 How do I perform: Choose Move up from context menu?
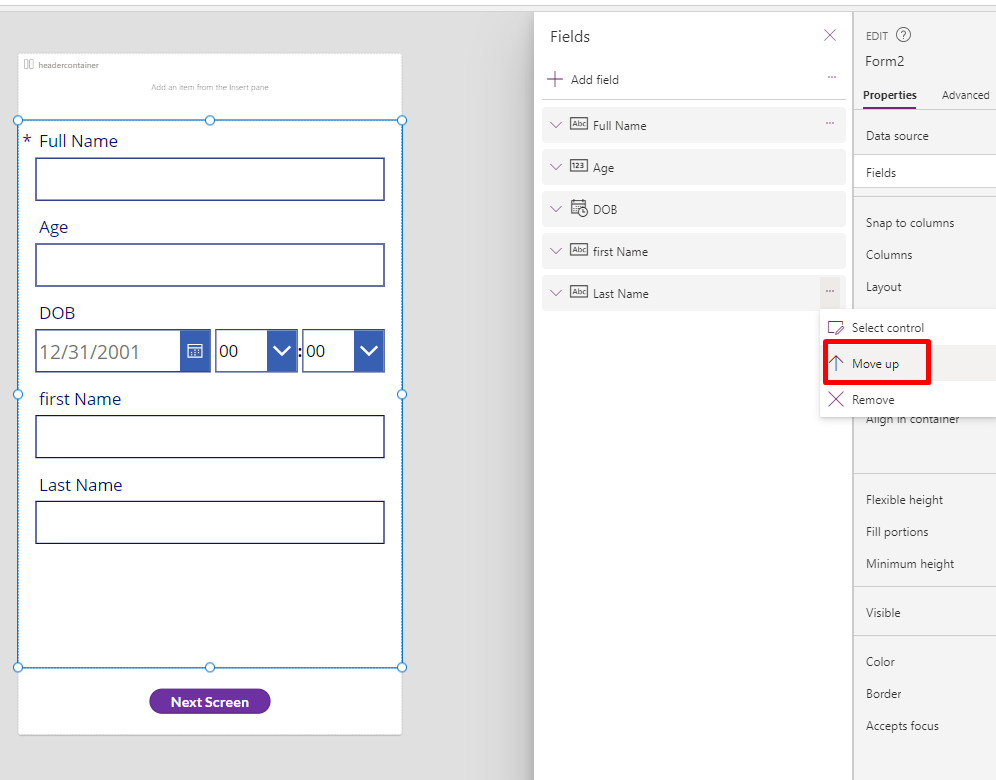(x=908, y=363)
